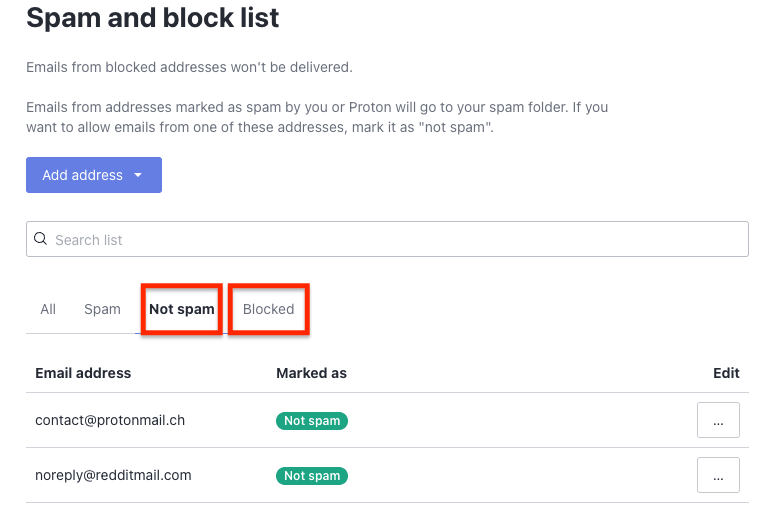
Task: Click the Marked as column header
Action: click(311, 373)
